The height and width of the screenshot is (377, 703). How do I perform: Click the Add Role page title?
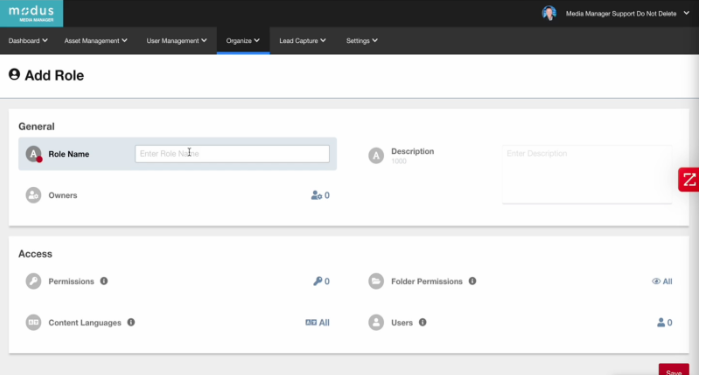[54, 75]
